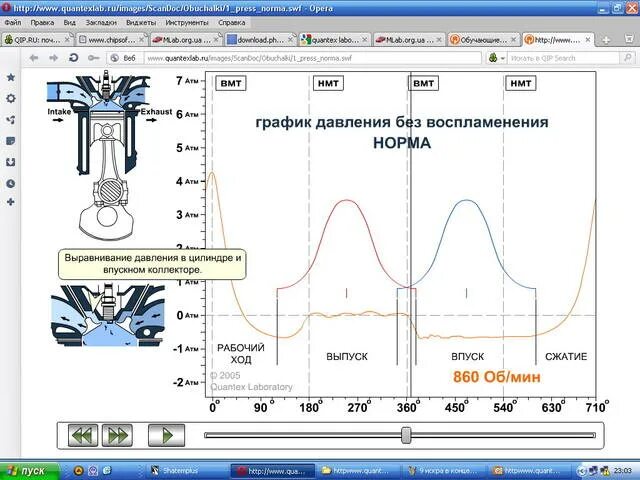
Task: Go forward with the forward arrow
Action: (53, 58)
